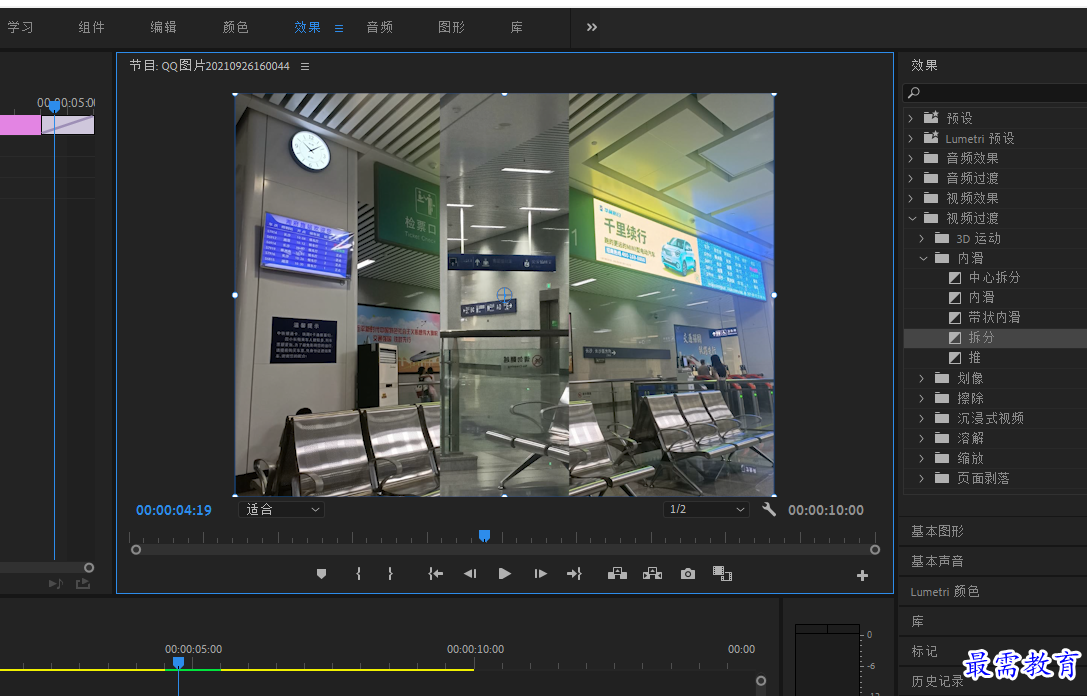Open the 标记 panel

[924, 652]
